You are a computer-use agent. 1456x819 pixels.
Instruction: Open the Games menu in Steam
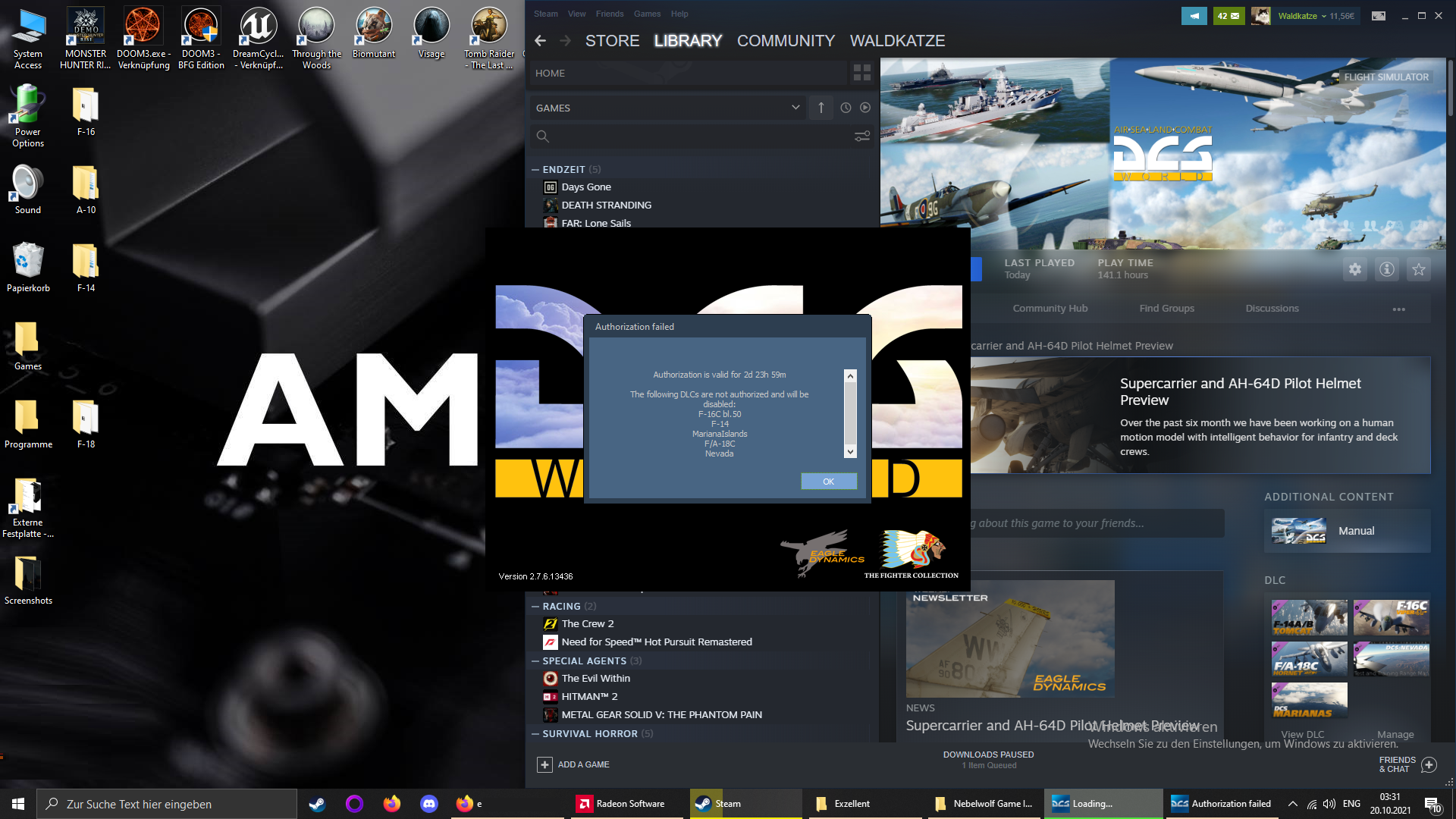(x=647, y=14)
